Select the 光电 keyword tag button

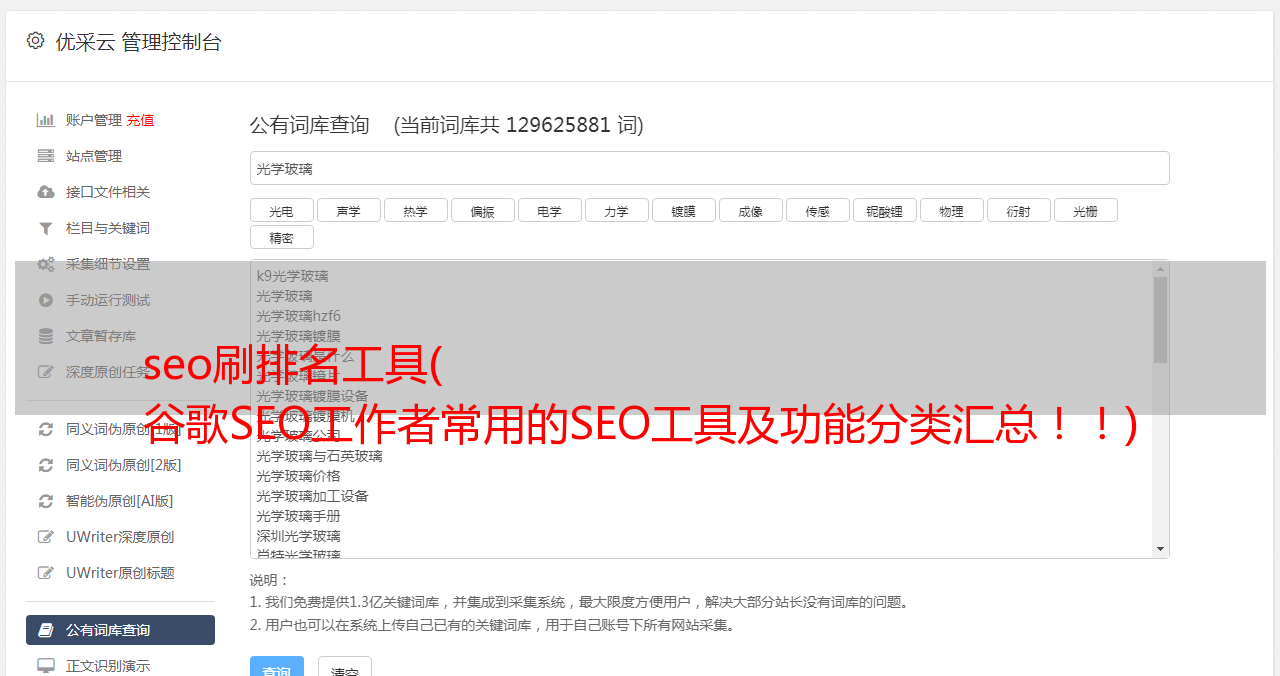[x=281, y=210]
